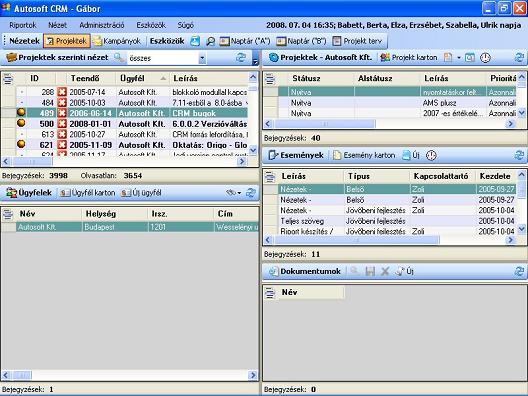528x396 pixels.
Task: Sort customers by Helység column
Action: [x=114, y=214]
